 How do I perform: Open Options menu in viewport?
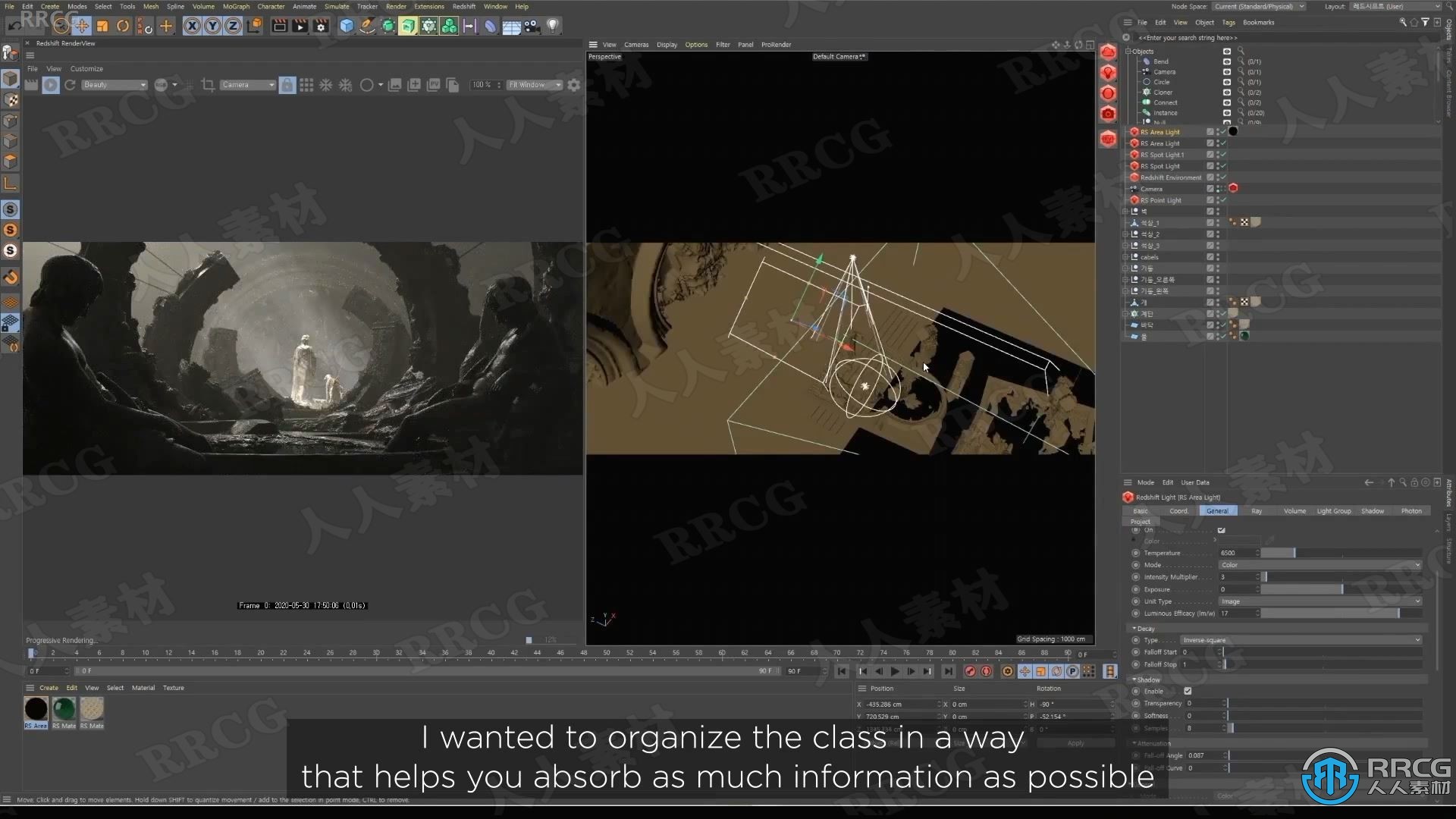click(x=696, y=45)
